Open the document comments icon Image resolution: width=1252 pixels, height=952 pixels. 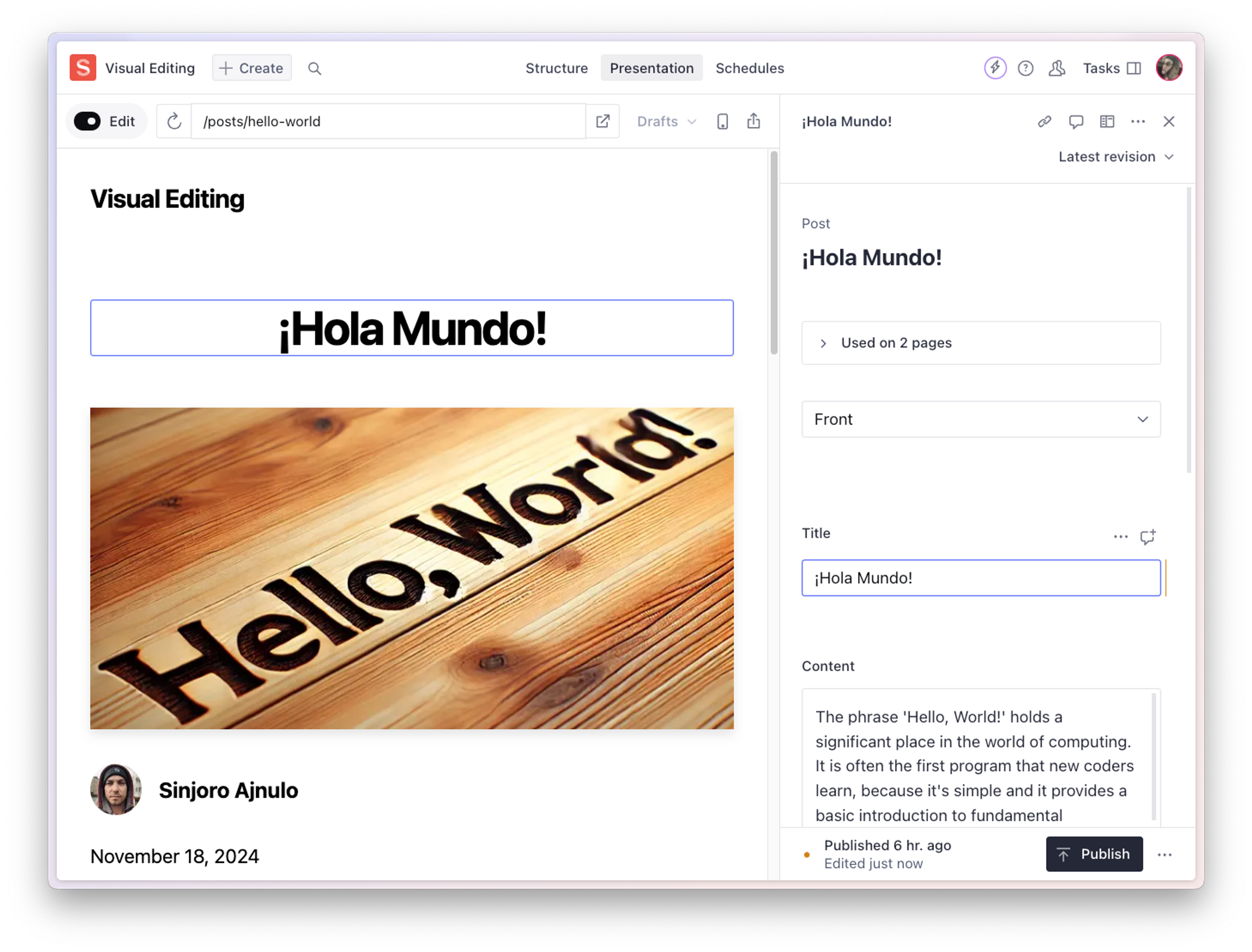[1076, 121]
